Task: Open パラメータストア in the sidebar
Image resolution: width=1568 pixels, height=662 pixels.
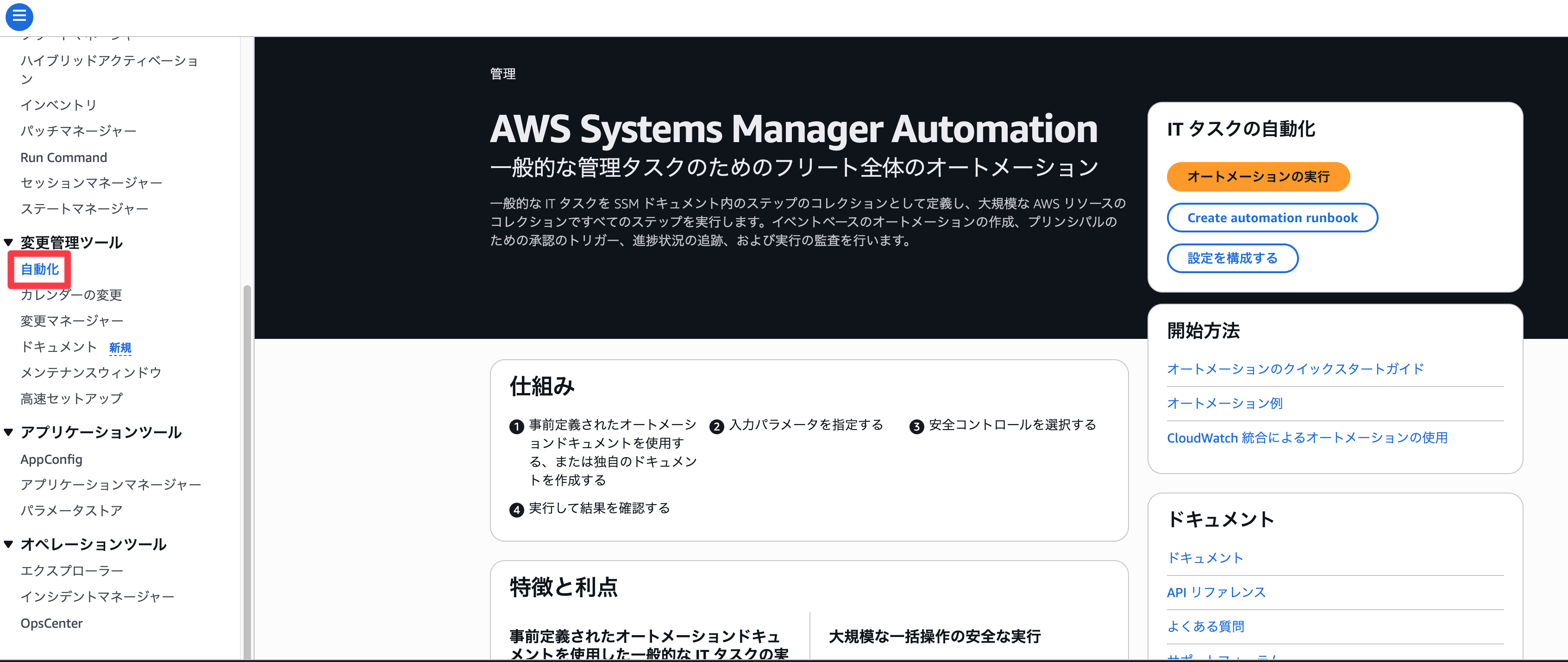Action: (71, 511)
